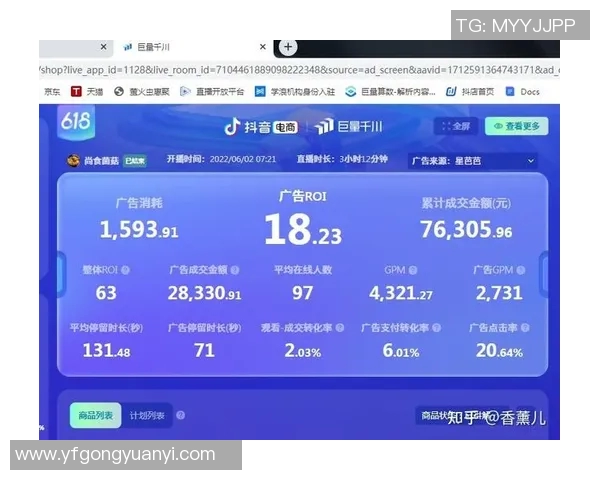This screenshot has height=480, width=600.
Task: Click the 整体ROI value 63
Action: pos(106,293)
